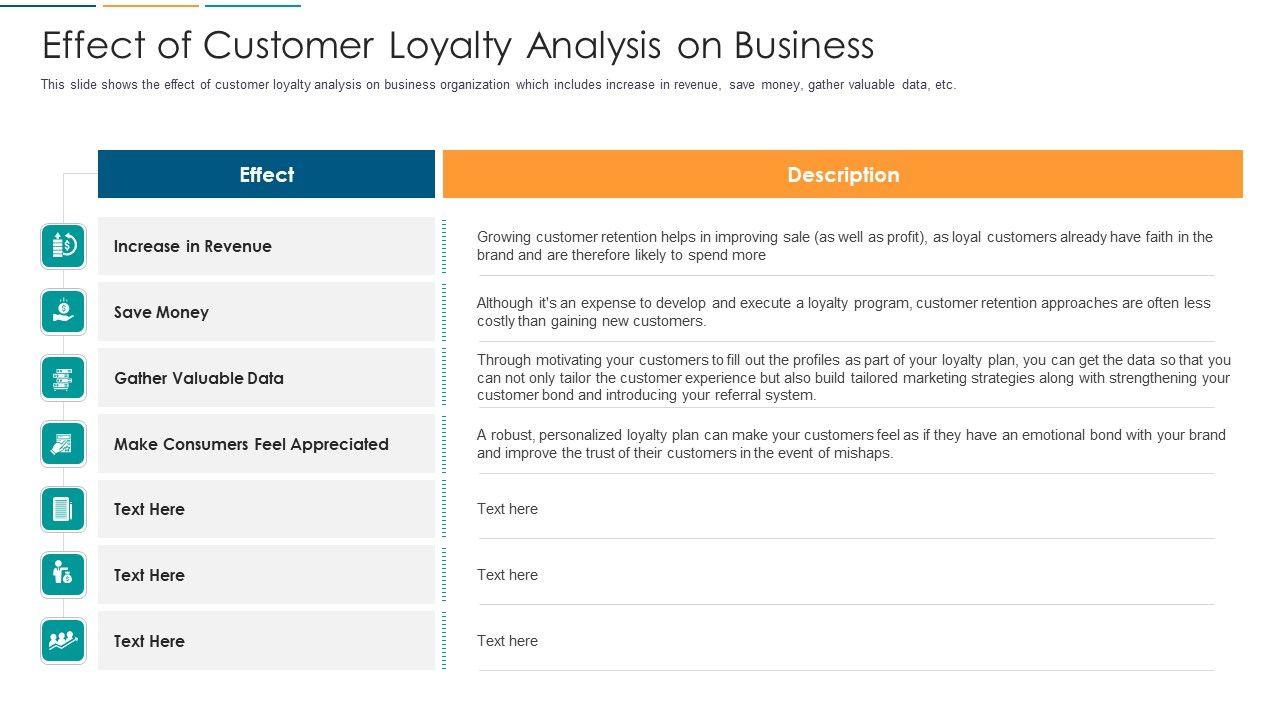Click the person with money bag icon
This screenshot has height=720, width=1280.
(x=63, y=575)
